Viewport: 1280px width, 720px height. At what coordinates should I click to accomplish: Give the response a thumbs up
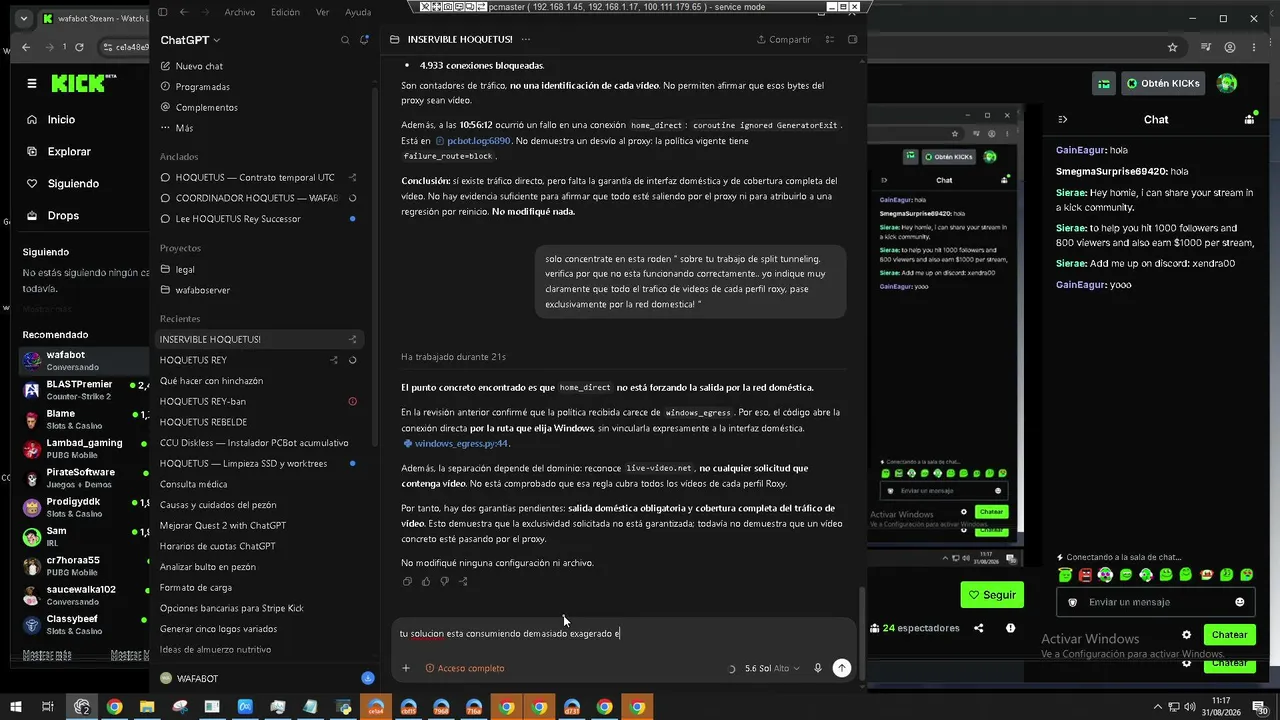click(426, 581)
